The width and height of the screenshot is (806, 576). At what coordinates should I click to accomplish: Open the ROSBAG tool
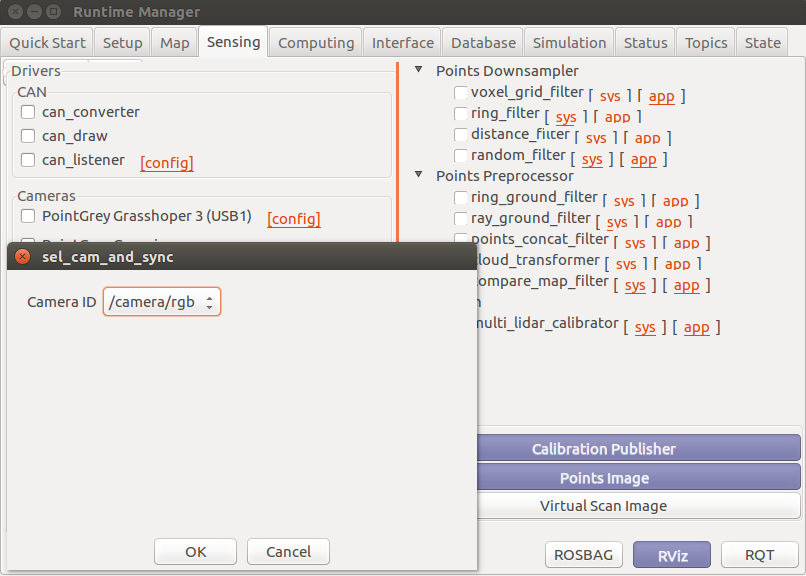tap(583, 555)
